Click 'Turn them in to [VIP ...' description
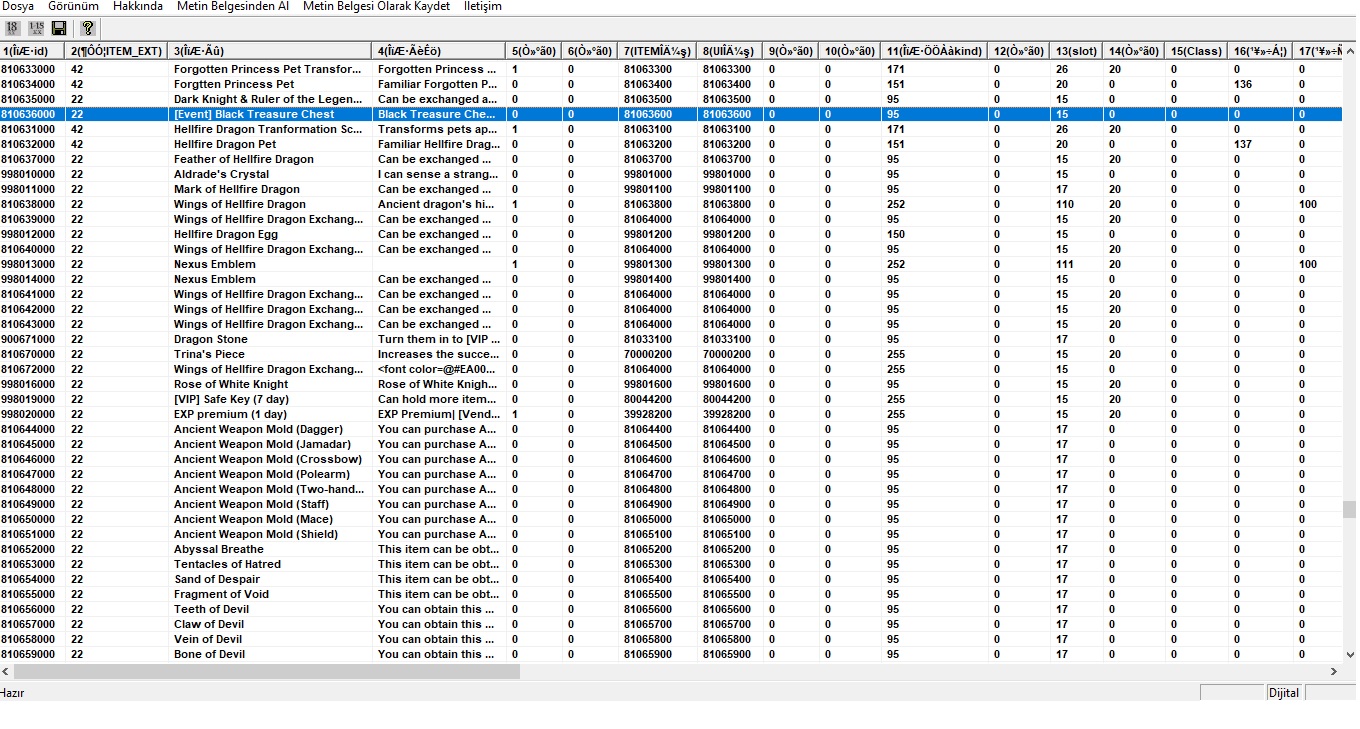 pos(437,339)
